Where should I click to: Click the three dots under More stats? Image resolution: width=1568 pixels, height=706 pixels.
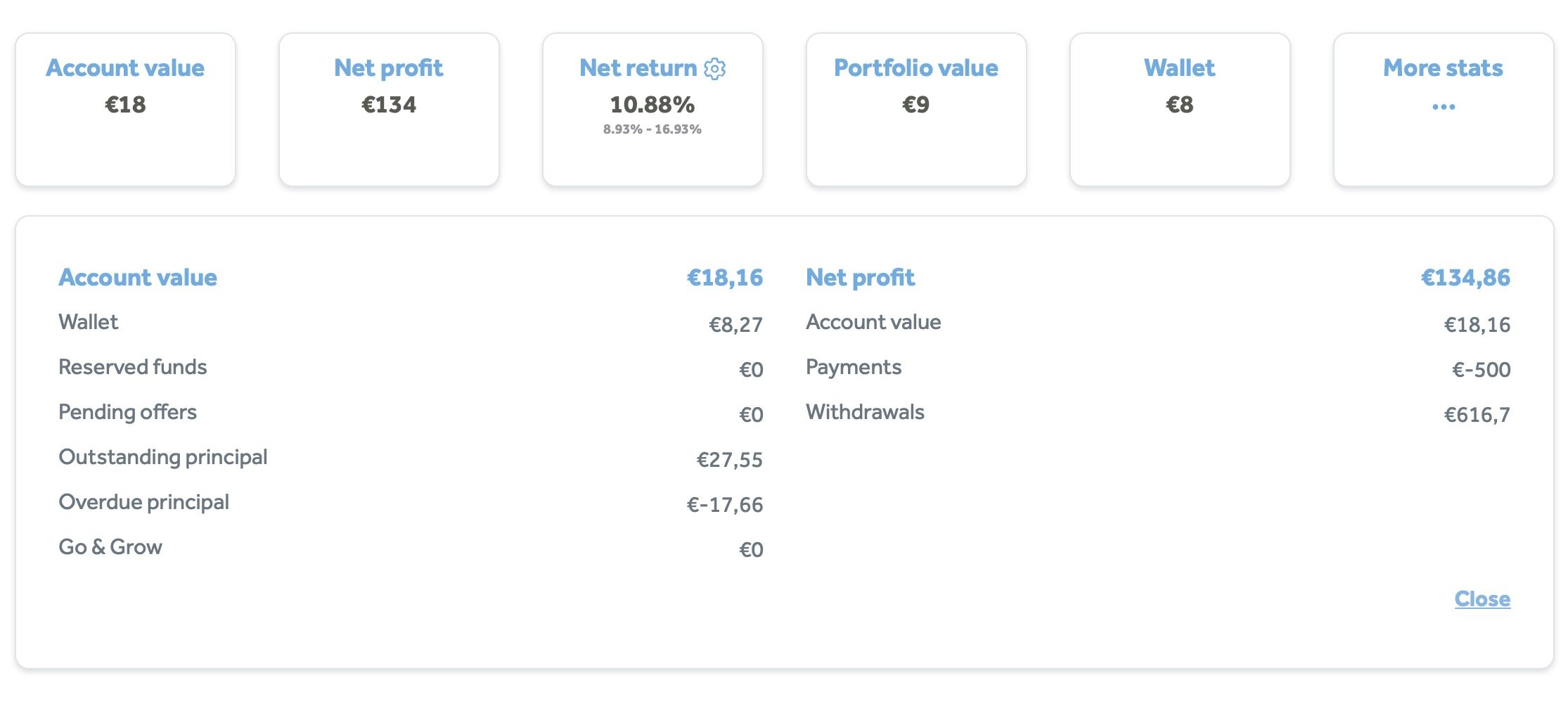[1443, 107]
